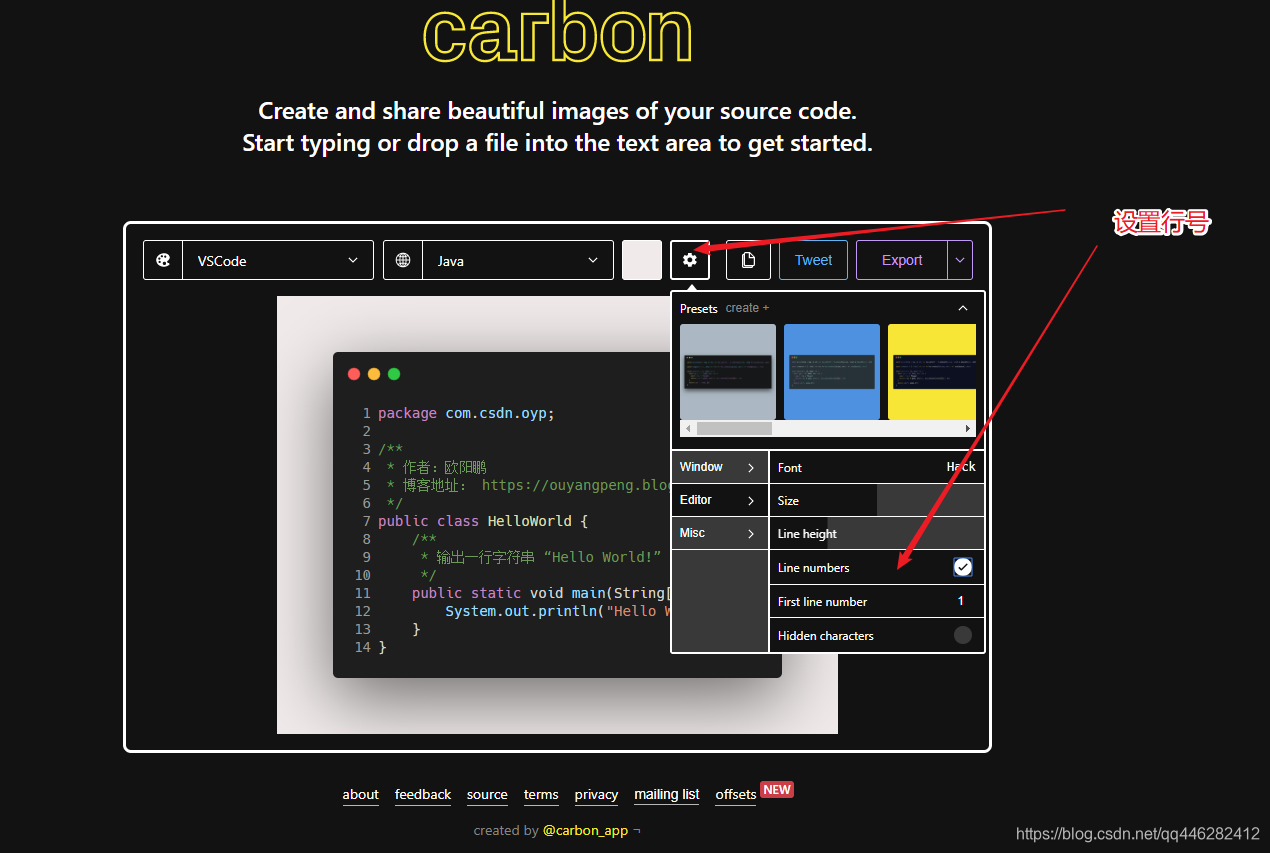This screenshot has width=1270, height=853.
Task: Click the theme palette icon
Action: [163, 260]
